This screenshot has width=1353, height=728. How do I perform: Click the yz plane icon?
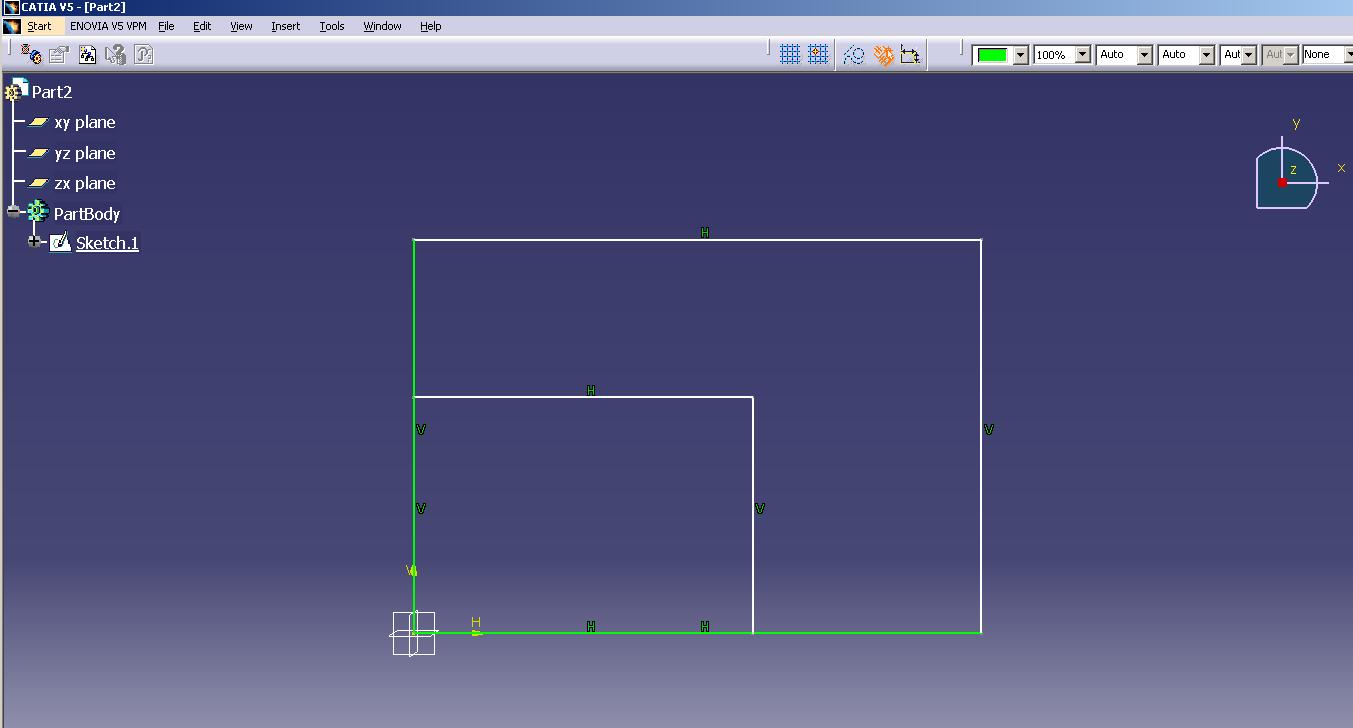coord(38,153)
